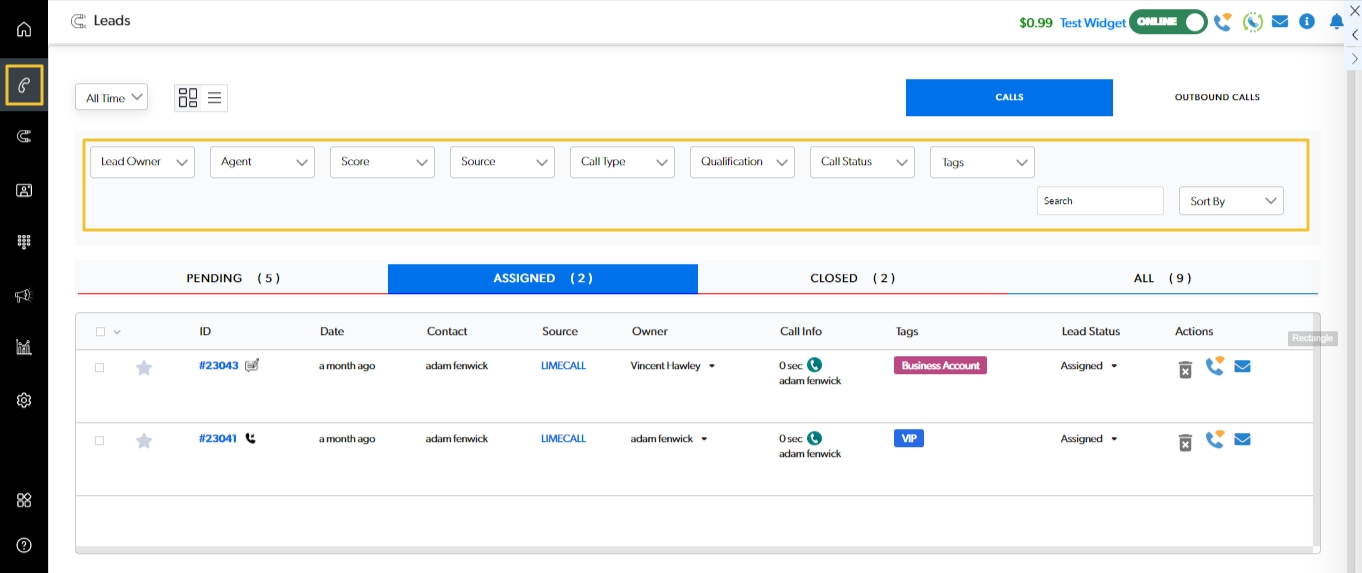The image size is (1362, 573).
Task: Select the OUTBOUND CALLS tab
Action: point(1216,98)
